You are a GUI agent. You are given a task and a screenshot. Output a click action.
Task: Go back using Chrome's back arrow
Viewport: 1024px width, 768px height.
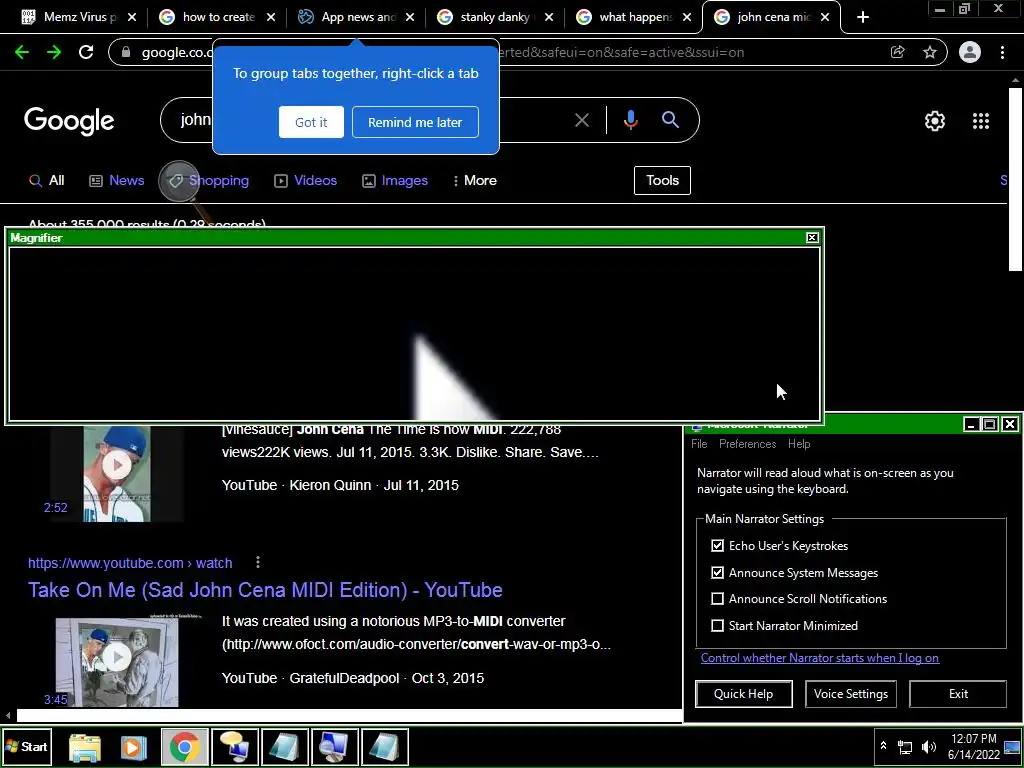coord(22,52)
